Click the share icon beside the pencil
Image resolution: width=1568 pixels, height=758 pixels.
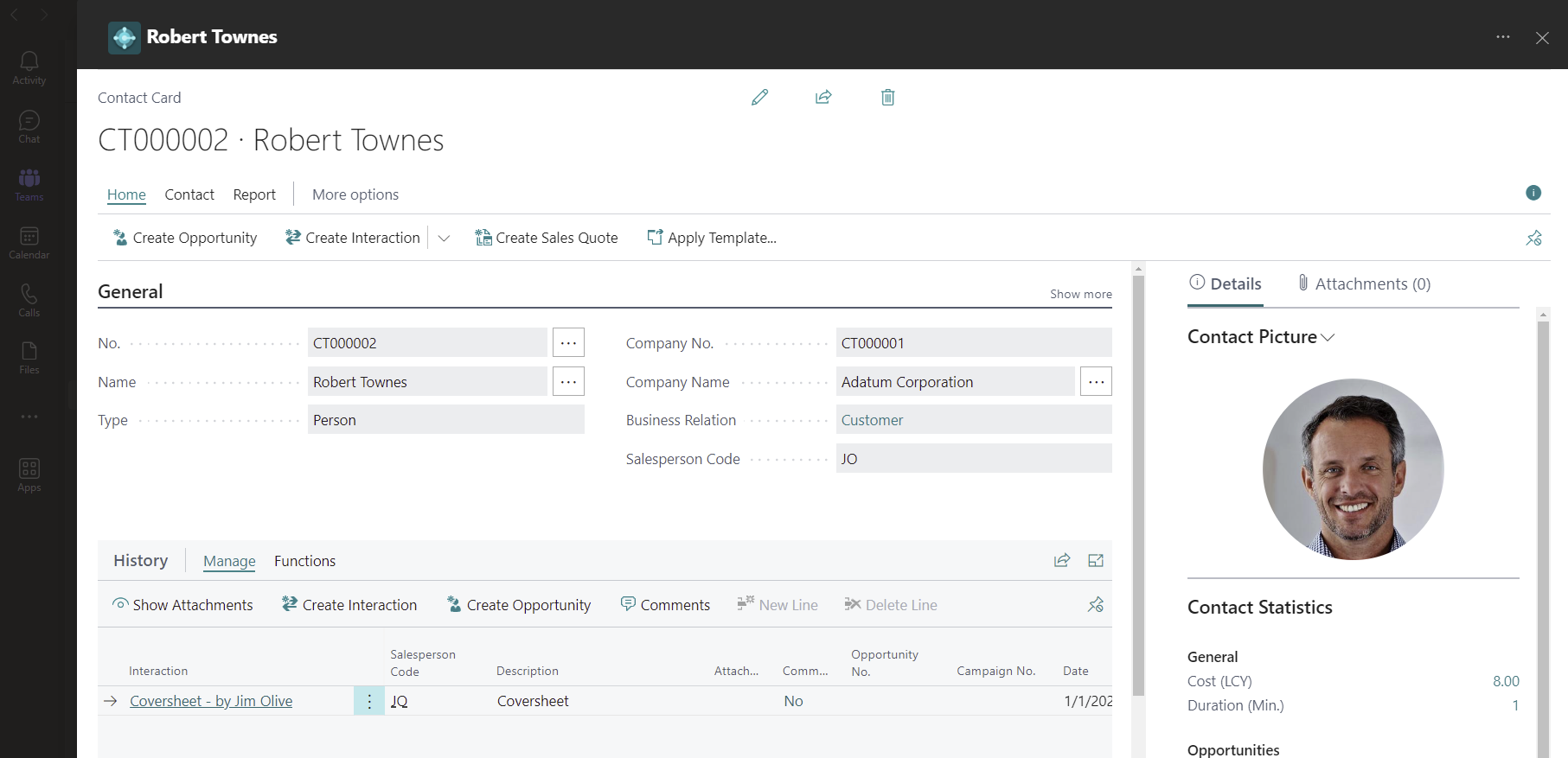pos(823,97)
